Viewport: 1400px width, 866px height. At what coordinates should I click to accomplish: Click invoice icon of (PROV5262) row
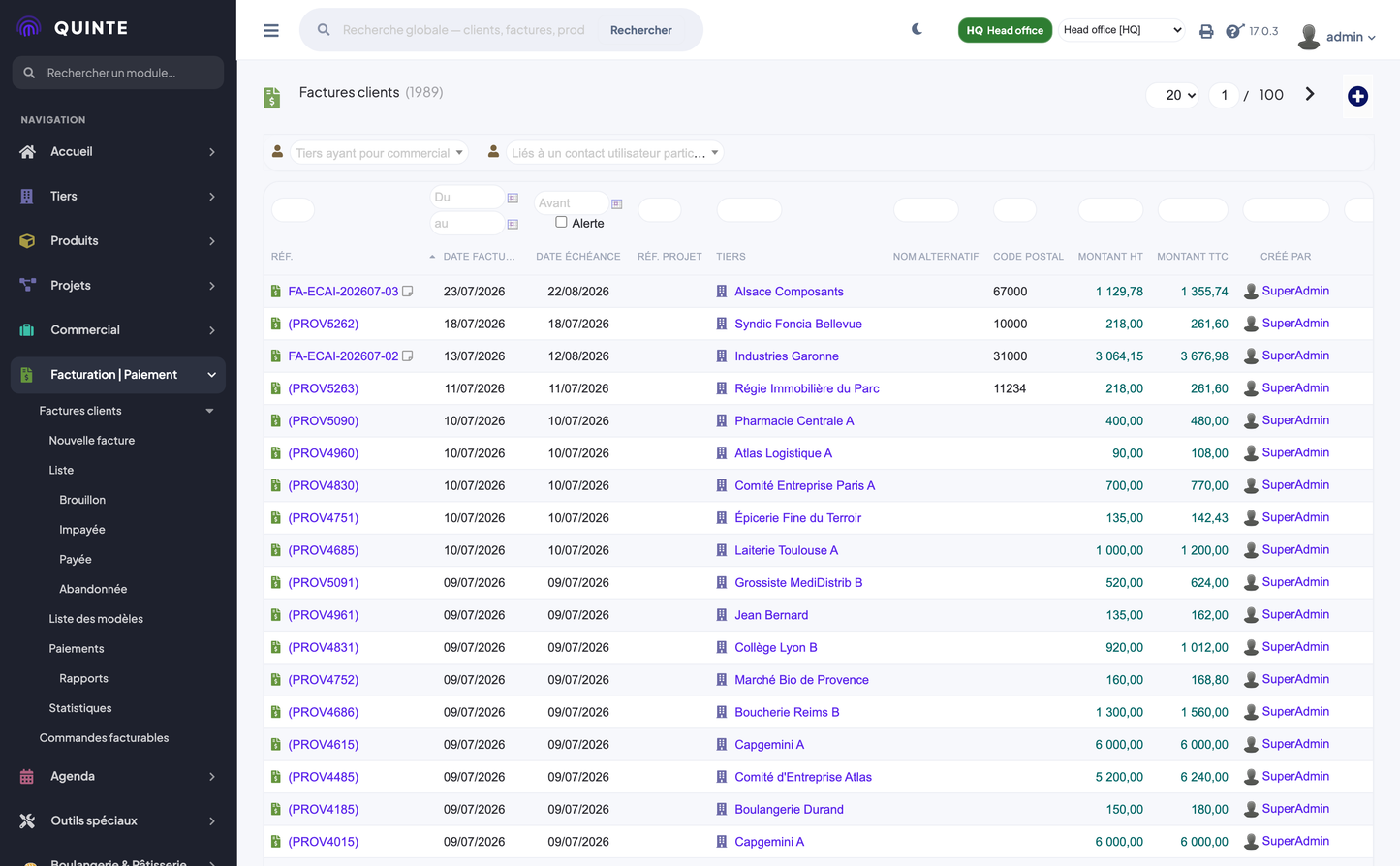point(276,324)
